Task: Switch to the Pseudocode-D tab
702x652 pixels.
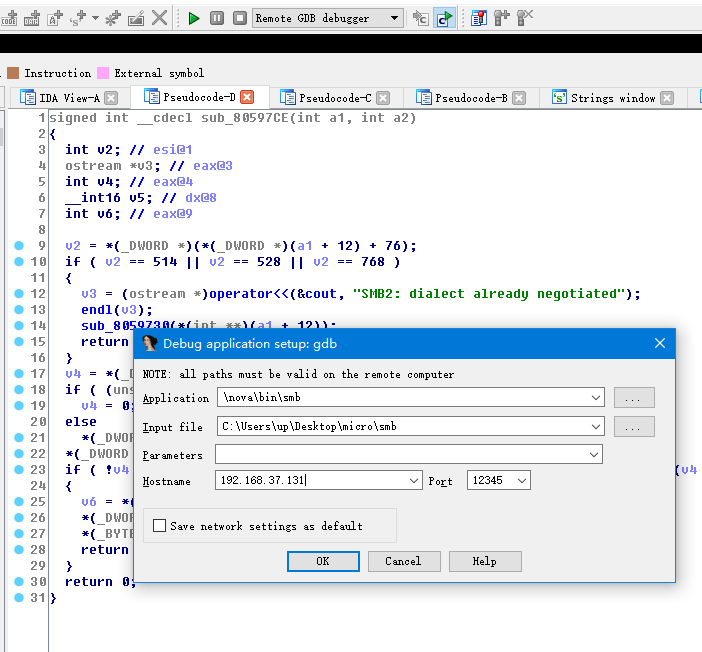Action: (x=199, y=97)
